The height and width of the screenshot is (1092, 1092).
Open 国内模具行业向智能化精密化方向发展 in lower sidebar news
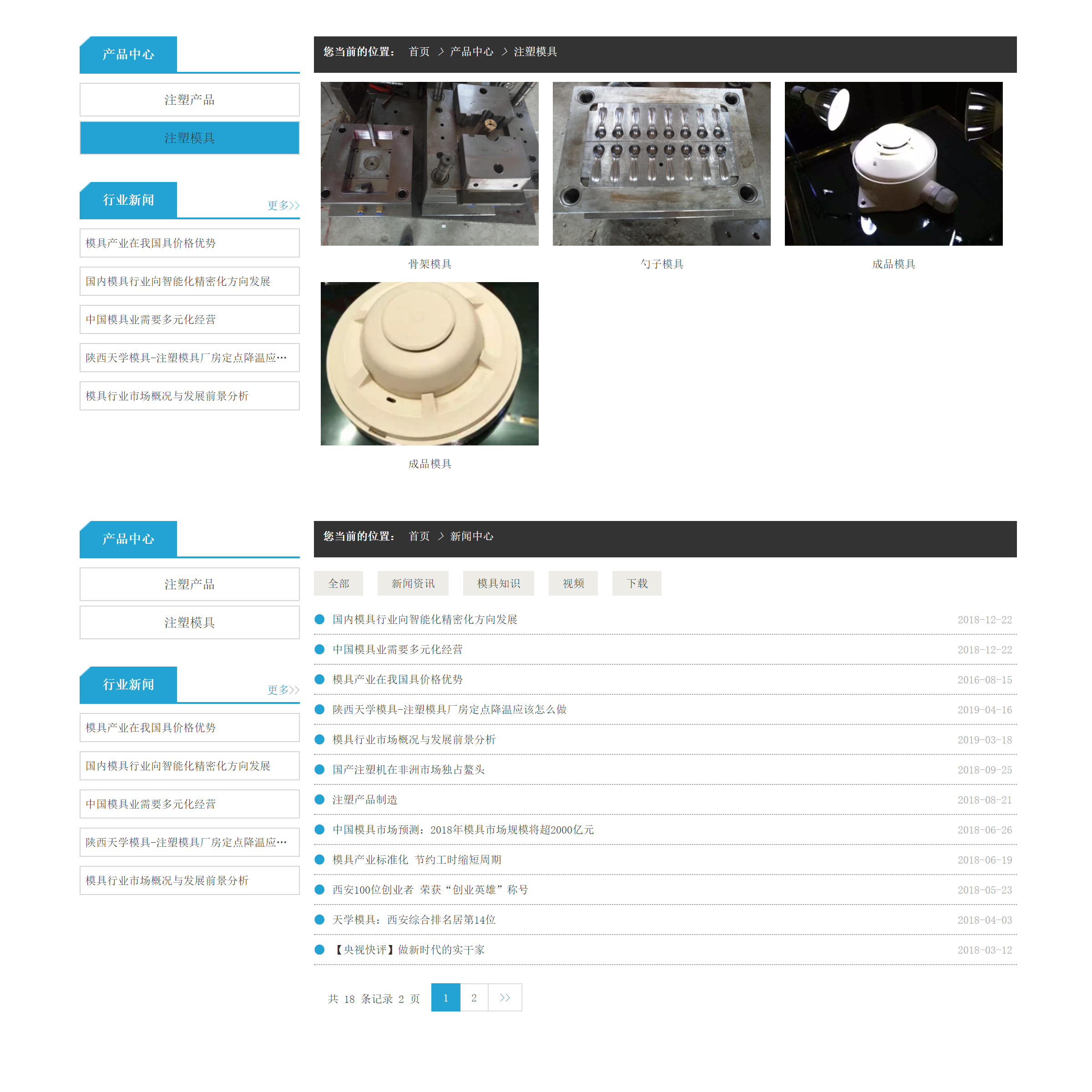(x=189, y=766)
